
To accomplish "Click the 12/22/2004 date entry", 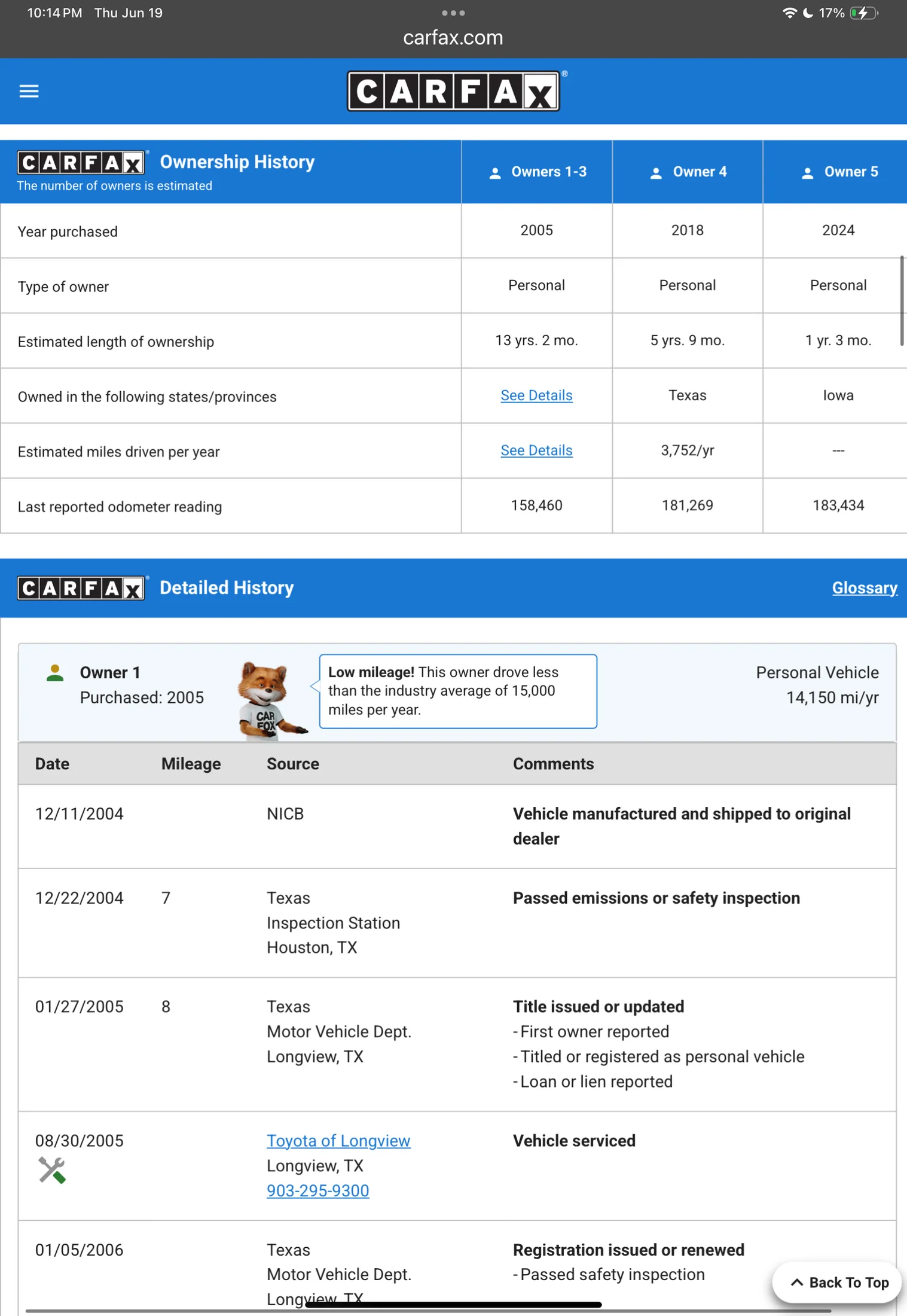I will coord(79,898).
